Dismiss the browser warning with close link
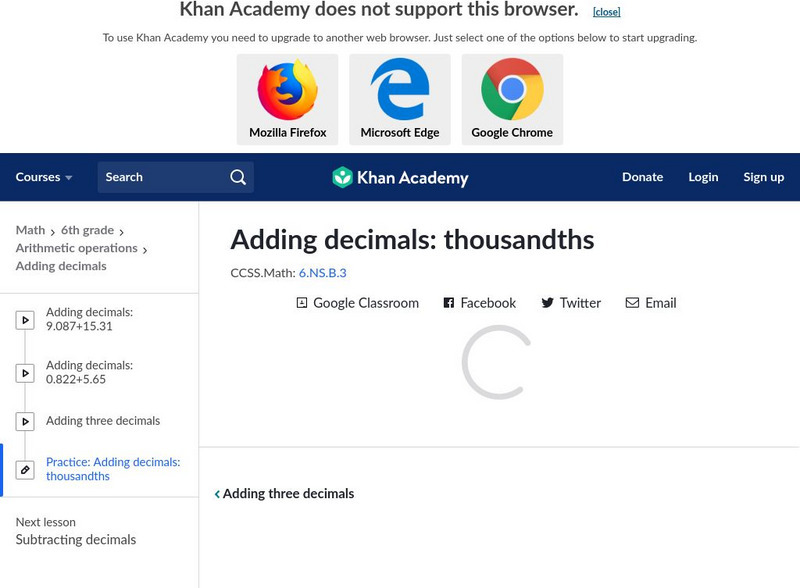 point(606,12)
